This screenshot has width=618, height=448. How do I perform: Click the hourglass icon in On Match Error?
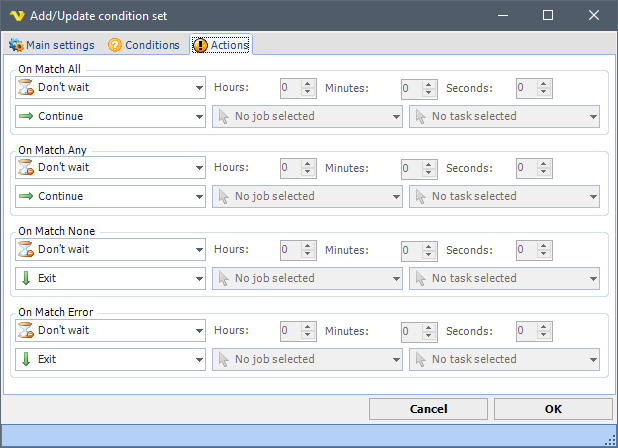click(x=26, y=331)
